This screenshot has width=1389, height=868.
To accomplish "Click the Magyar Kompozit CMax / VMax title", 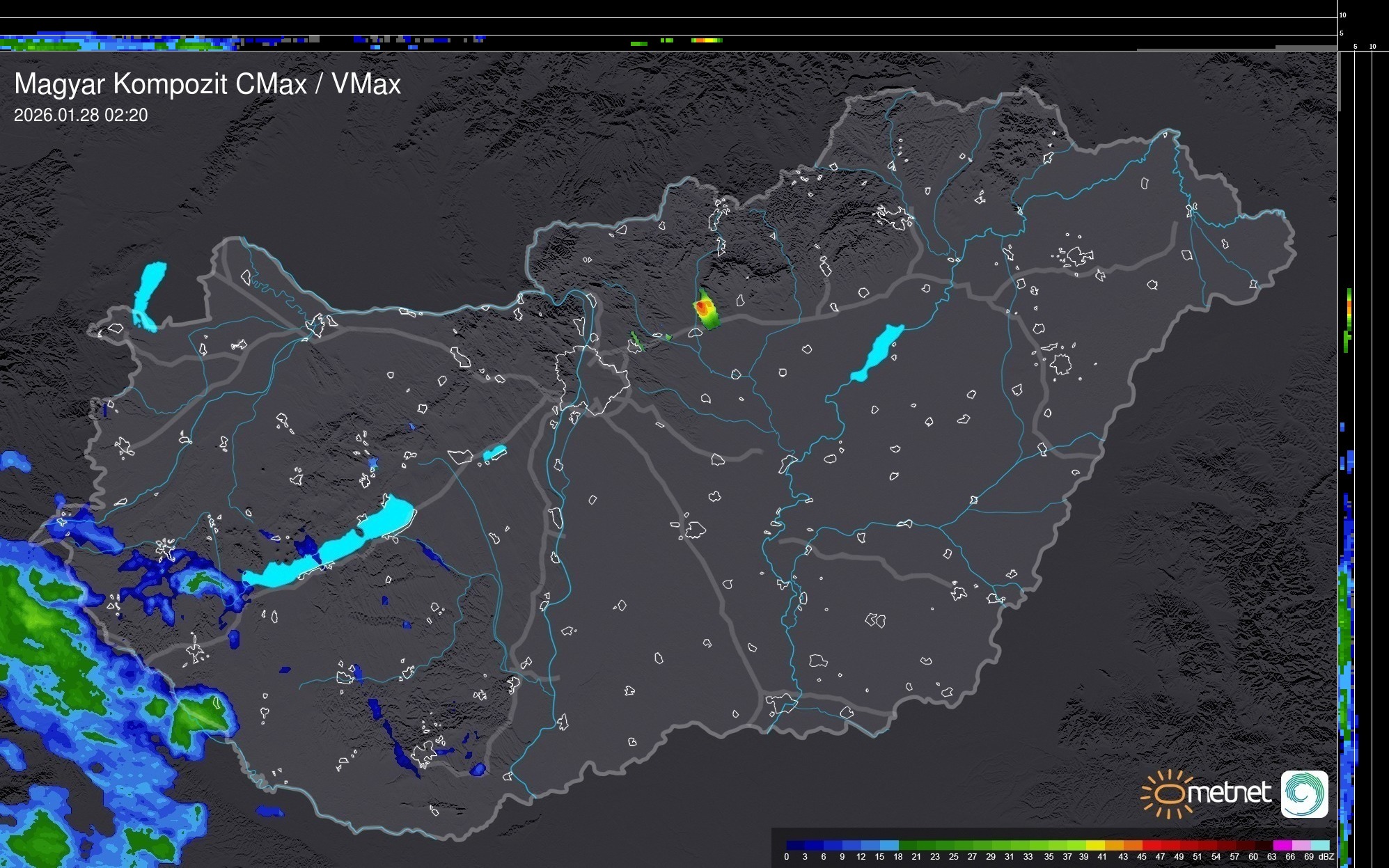I will pos(207,84).
